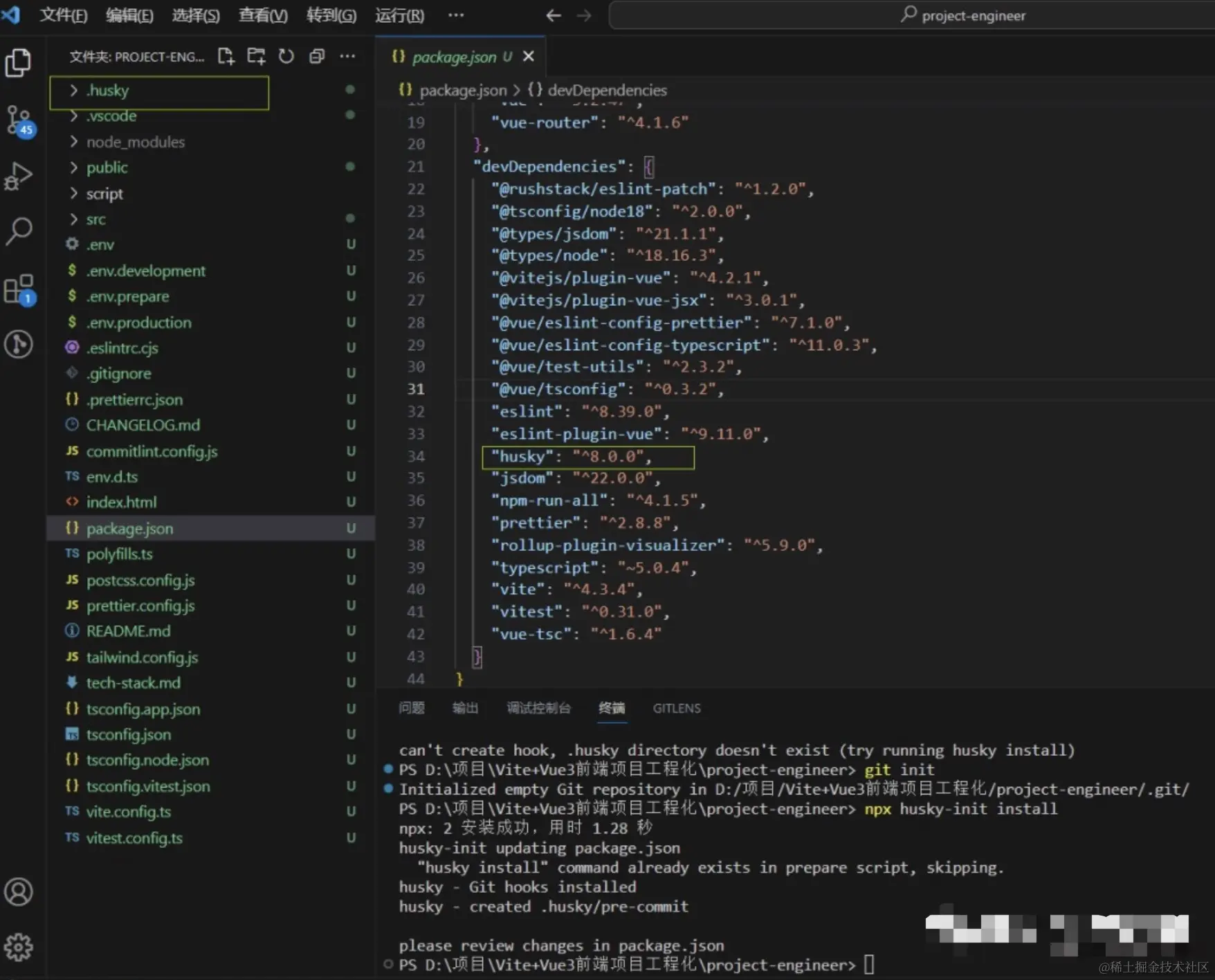Place cursor on the "husky" dependency line

tap(572, 457)
